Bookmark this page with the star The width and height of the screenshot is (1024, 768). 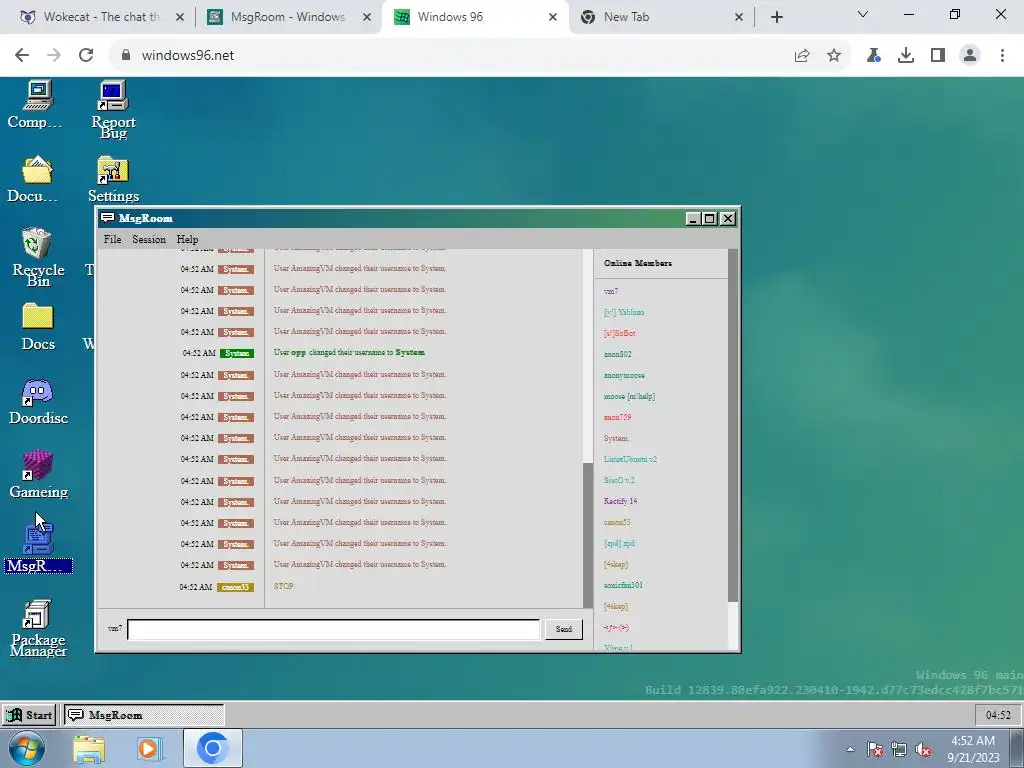[x=834, y=55]
